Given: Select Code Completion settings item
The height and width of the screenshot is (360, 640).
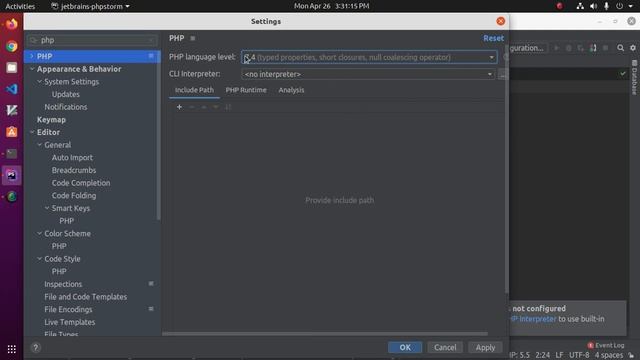Looking at the screenshot, I should click(x=81, y=183).
